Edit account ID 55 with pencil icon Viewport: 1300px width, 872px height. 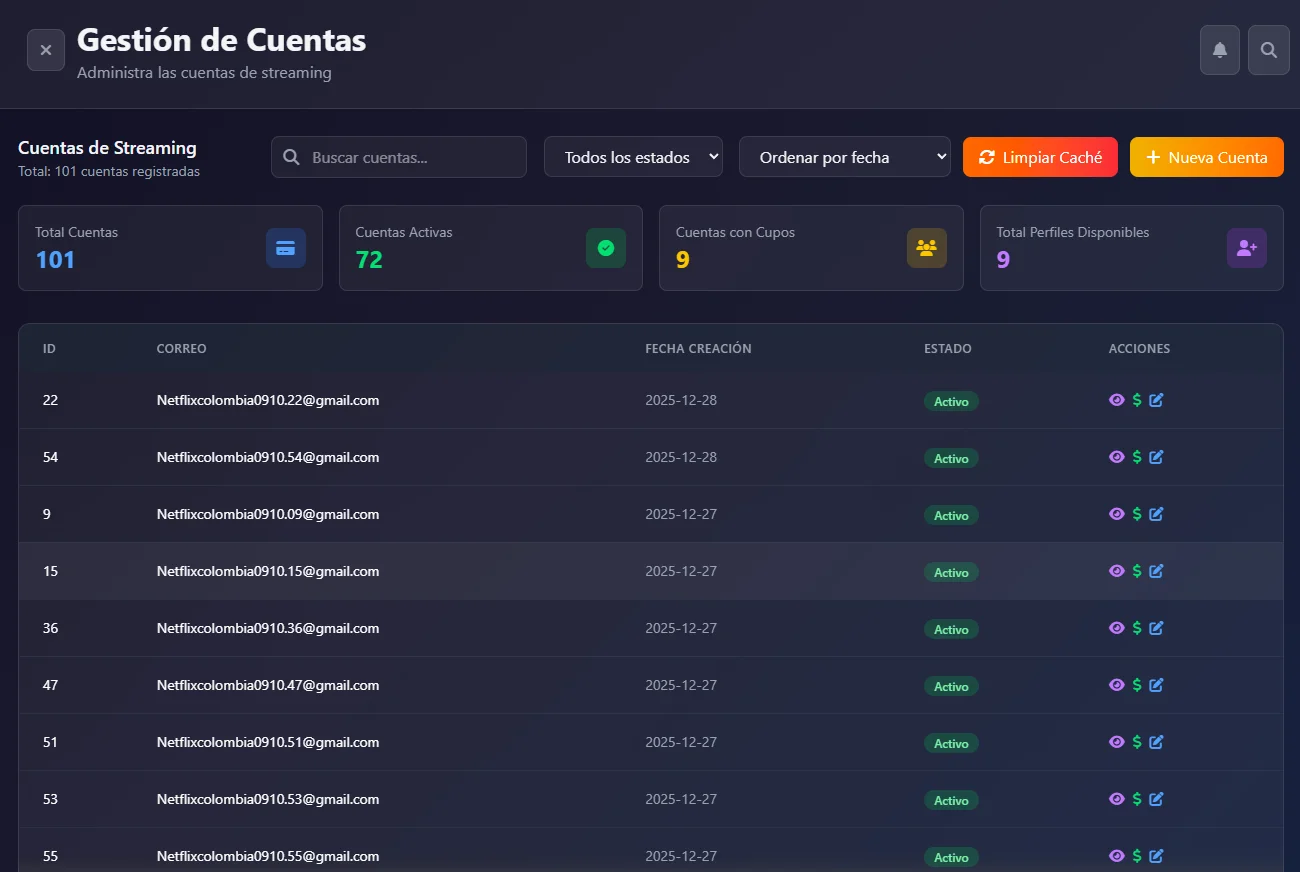click(1157, 856)
